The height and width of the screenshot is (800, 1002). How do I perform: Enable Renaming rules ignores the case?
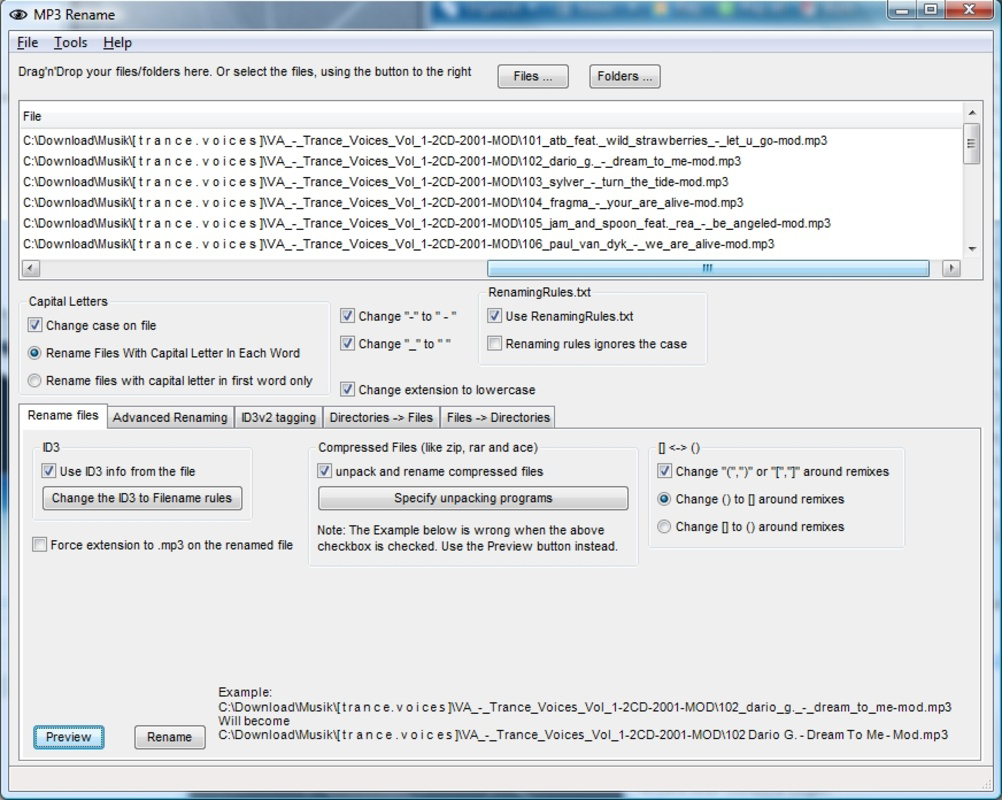(495, 343)
